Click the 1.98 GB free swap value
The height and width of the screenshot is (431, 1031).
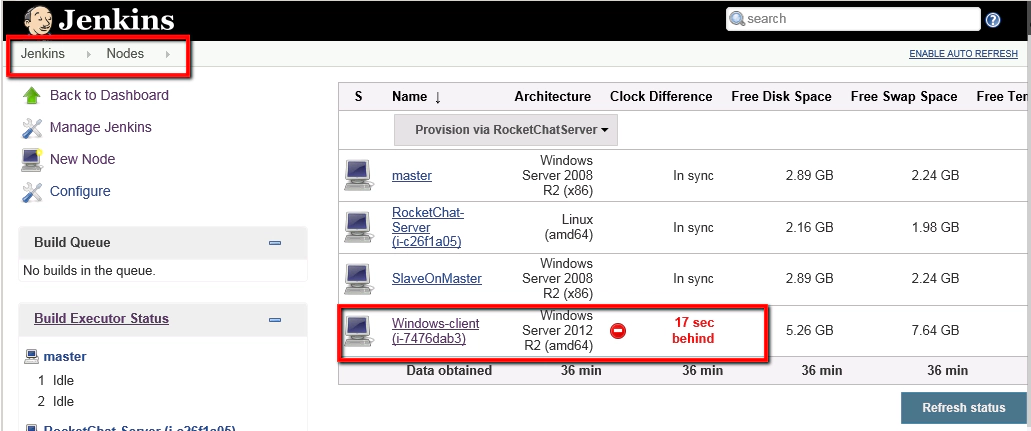(x=935, y=228)
